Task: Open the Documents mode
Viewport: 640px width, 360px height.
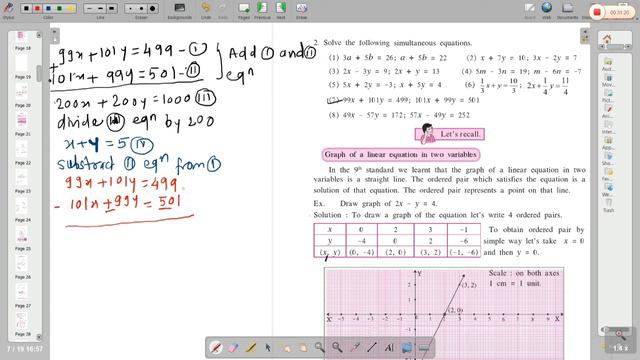Action: 567,11
